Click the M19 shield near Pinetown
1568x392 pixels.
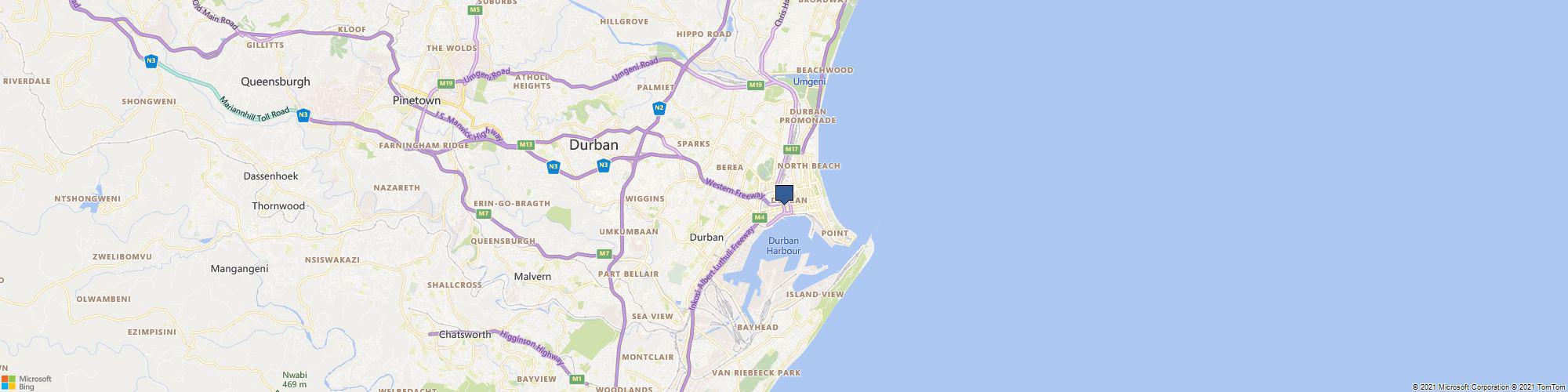point(446,83)
